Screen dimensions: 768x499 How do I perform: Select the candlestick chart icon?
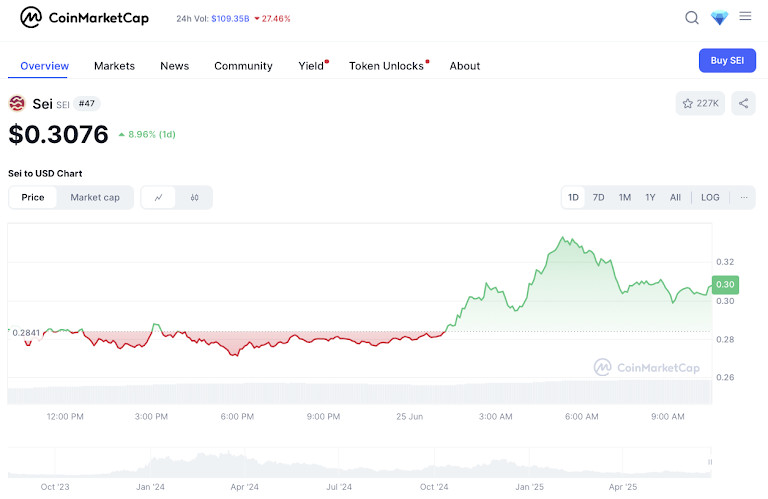point(194,197)
